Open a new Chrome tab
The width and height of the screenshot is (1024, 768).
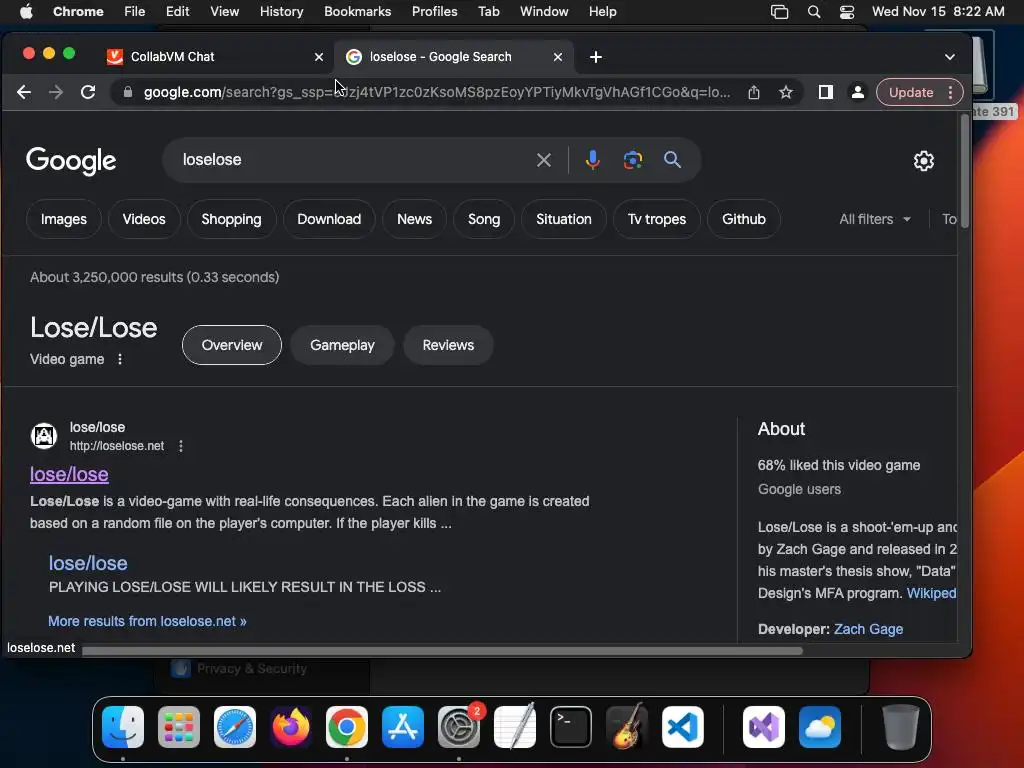(x=596, y=57)
